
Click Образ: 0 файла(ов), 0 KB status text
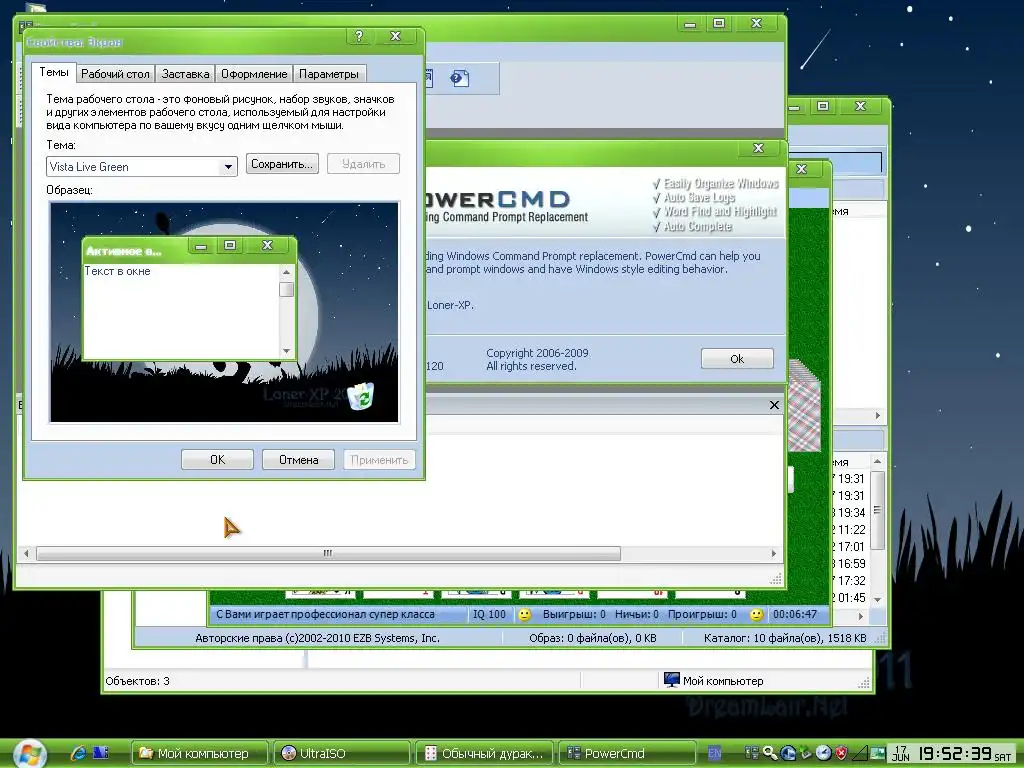tap(593, 638)
